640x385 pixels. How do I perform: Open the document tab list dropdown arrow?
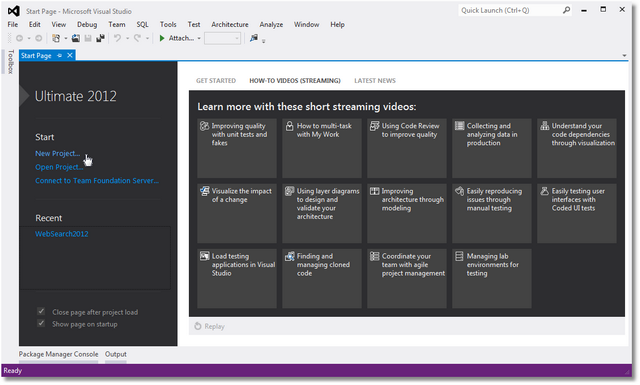point(624,56)
